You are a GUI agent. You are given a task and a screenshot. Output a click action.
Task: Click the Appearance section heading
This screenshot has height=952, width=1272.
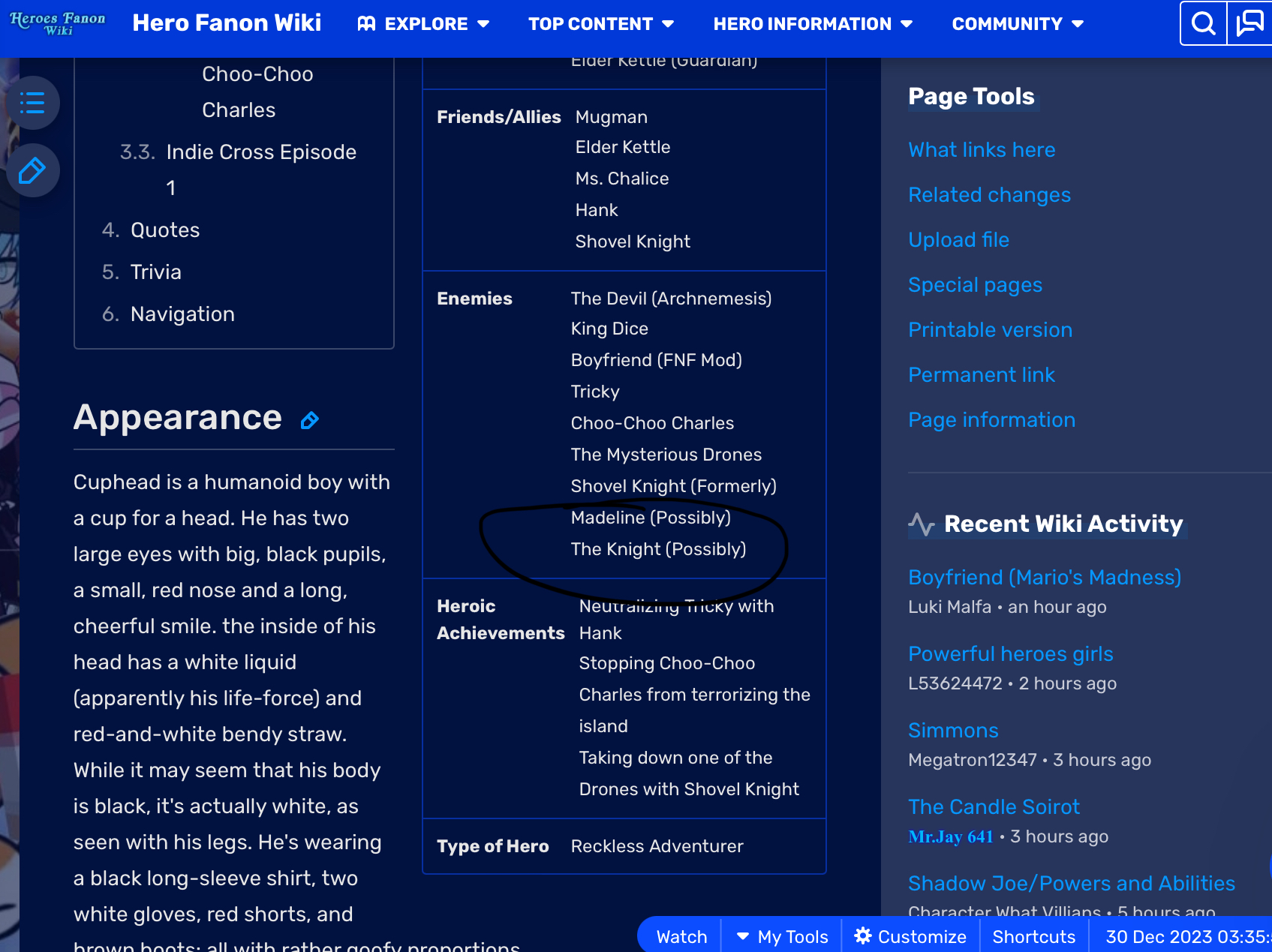(x=178, y=417)
